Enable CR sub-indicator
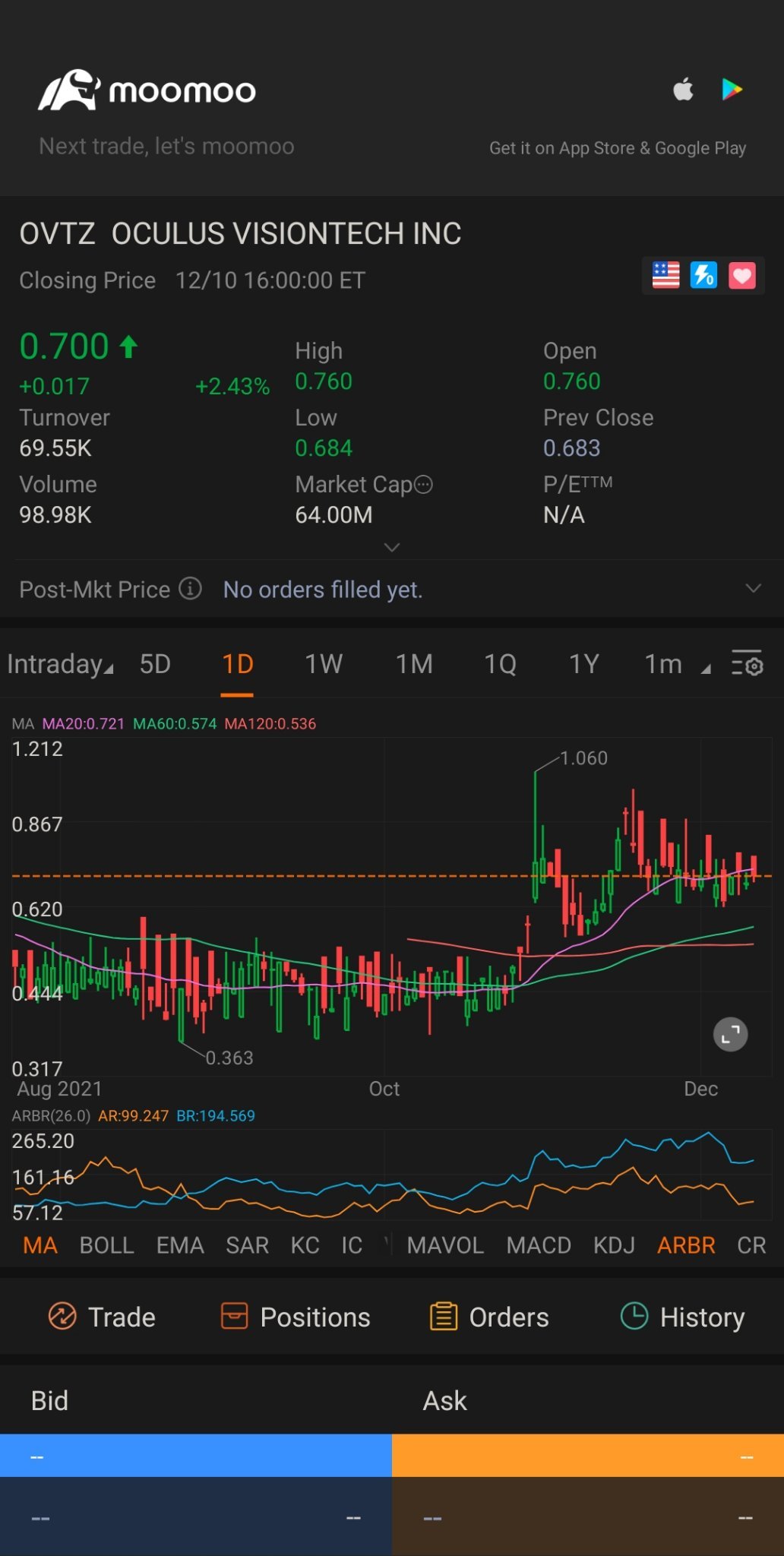The height and width of the screenshot is (1556, 784). (751, 1245)
